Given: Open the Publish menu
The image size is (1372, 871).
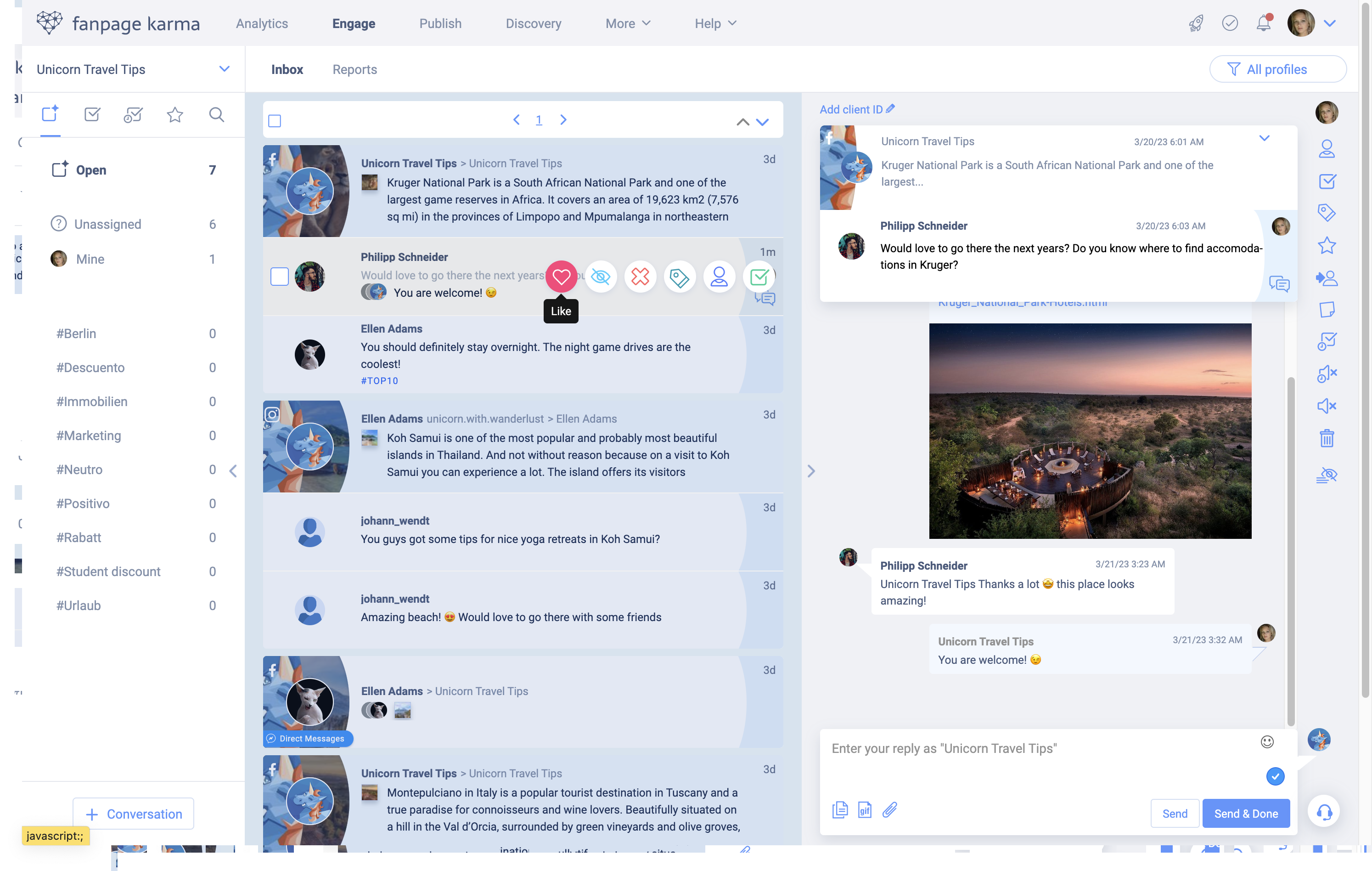Looking at the screenshot, I should click(440, 23).
